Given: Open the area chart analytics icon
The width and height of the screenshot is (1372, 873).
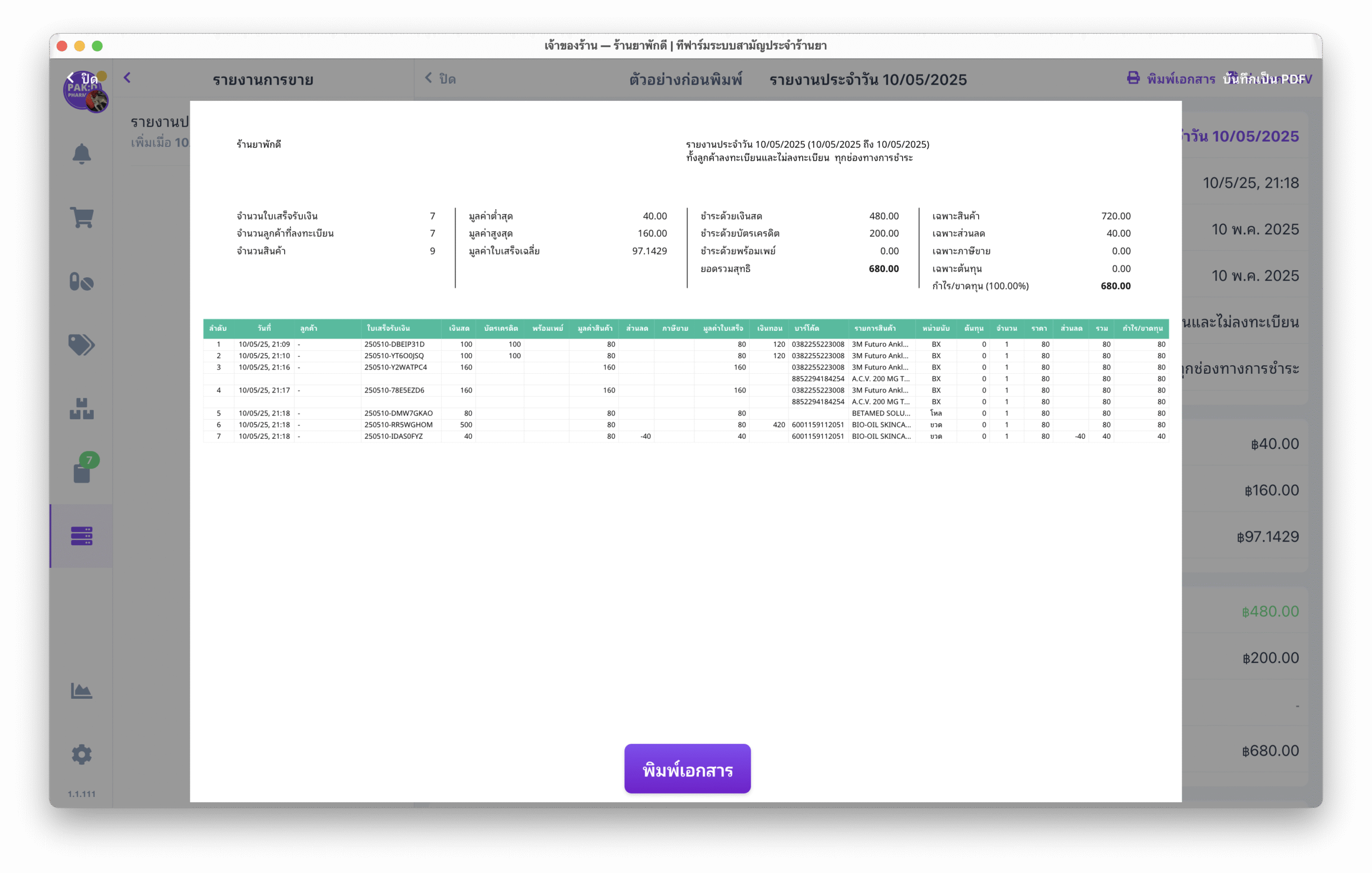Looking at the screenshot, I should pyautogui.click(x=81, y=691).
